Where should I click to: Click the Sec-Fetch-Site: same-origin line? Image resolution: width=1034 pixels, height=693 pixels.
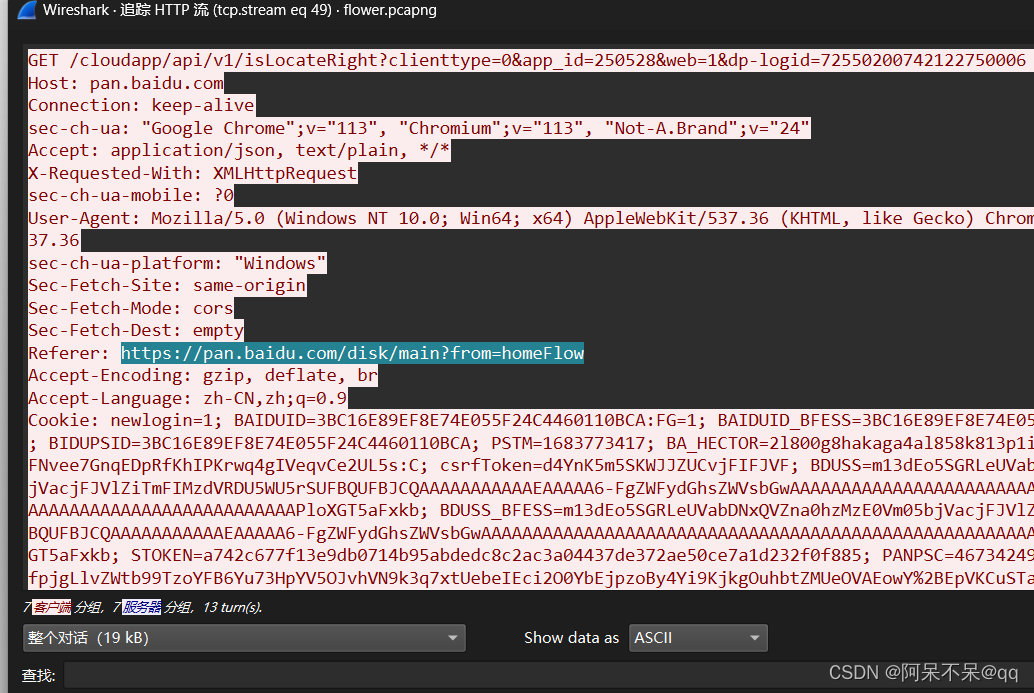click(167, 286)
